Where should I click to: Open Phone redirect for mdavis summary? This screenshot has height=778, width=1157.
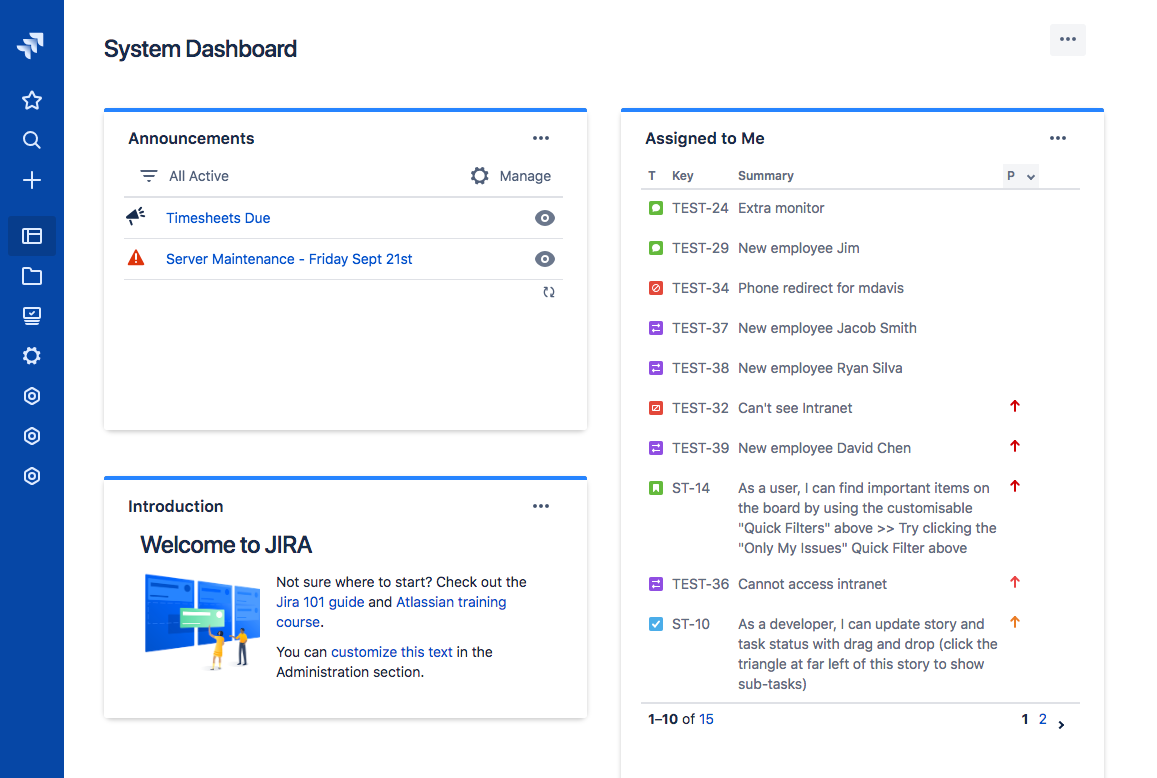click(x=821, y=288)
